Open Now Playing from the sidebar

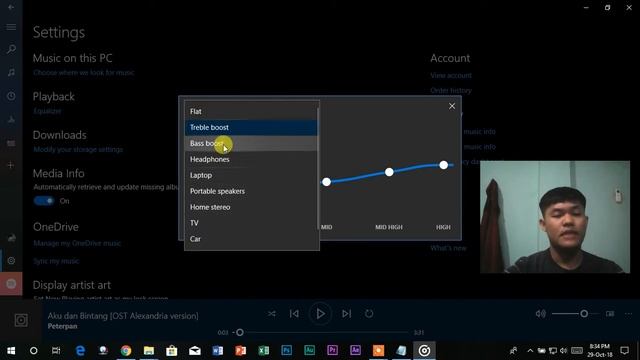click(x=11, y=119)
